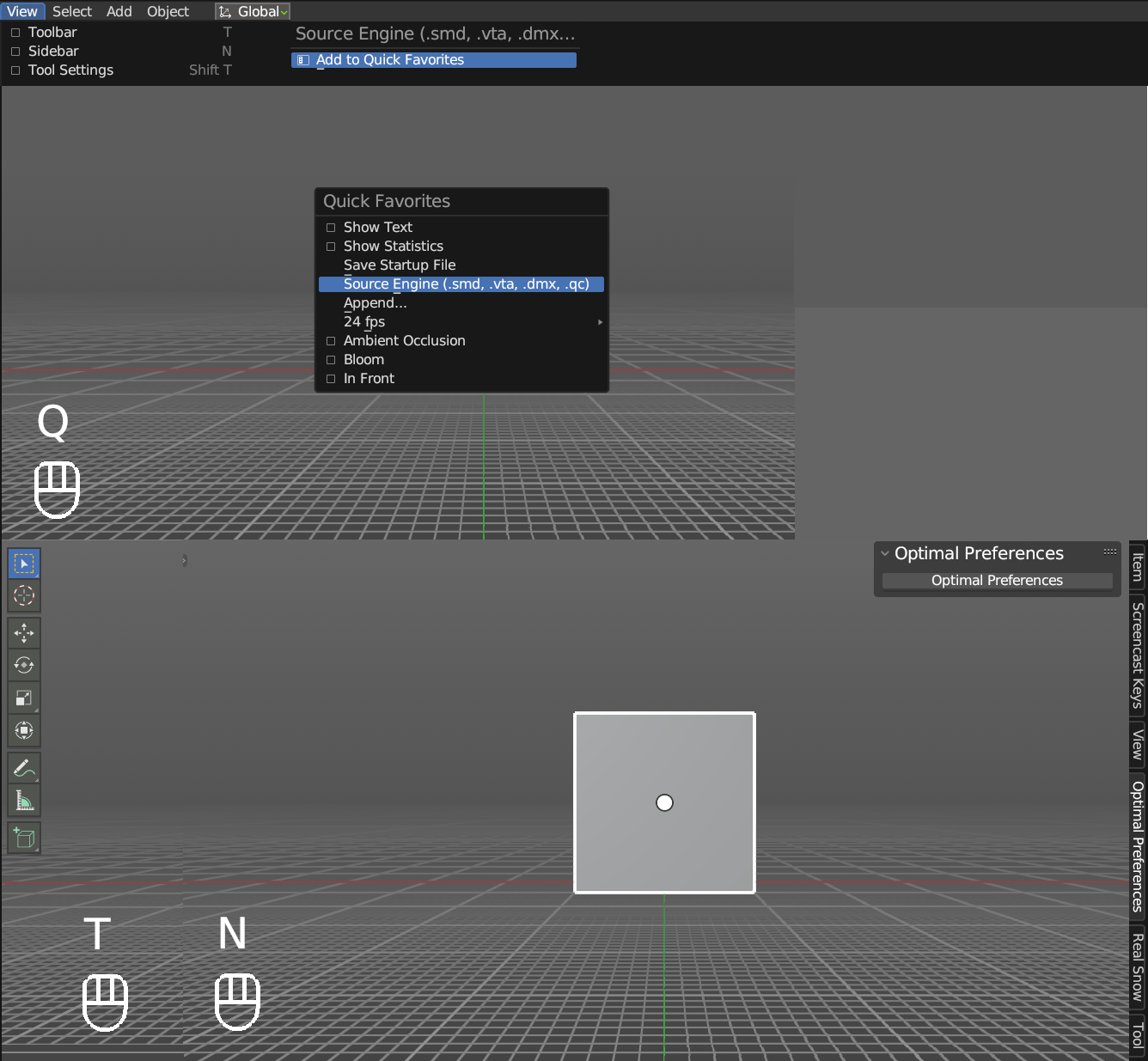Choose Save Startup File from Quick Favorites

point(400,265)
